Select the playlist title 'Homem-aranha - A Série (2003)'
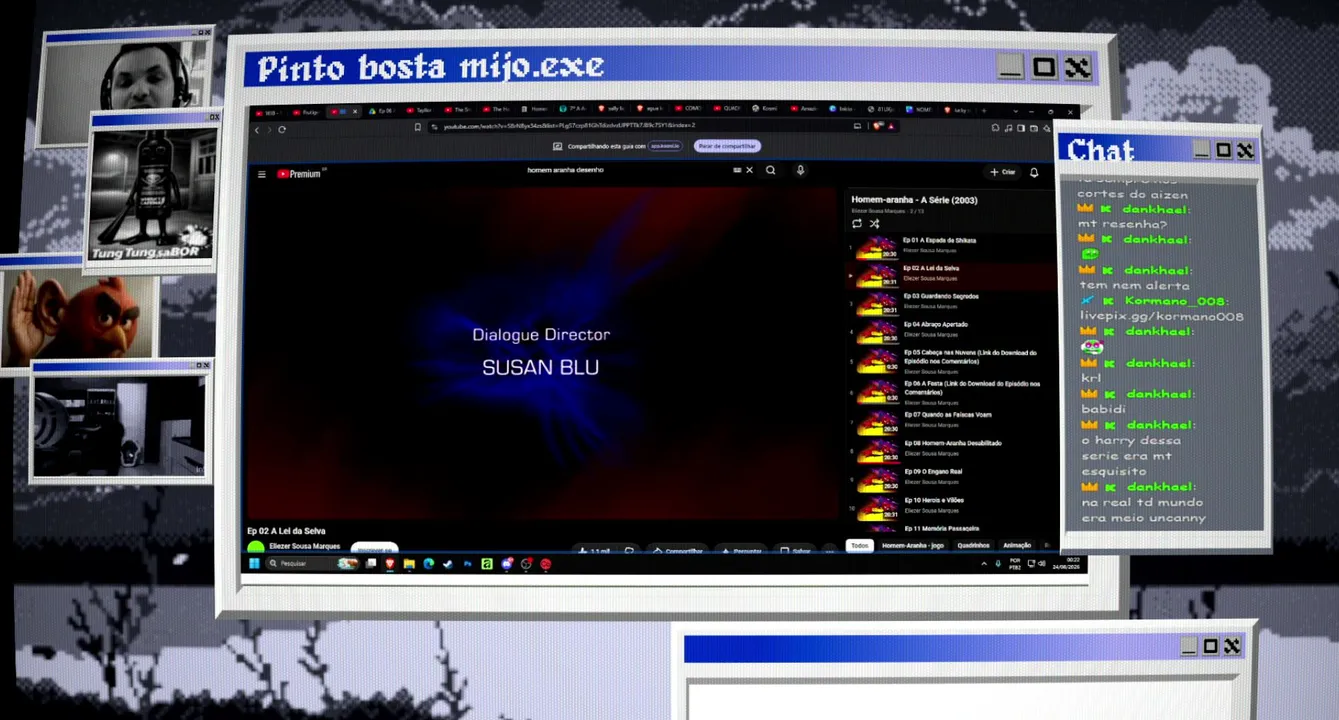Screen dimensions: 1339x720 (x=914, y=200)
